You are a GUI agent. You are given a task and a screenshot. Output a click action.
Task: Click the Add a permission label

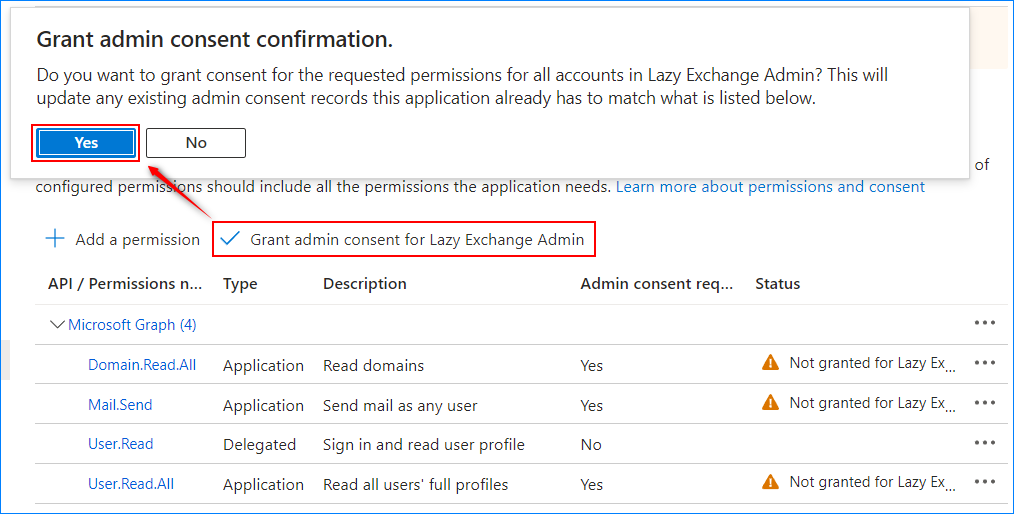pos(138,240)
